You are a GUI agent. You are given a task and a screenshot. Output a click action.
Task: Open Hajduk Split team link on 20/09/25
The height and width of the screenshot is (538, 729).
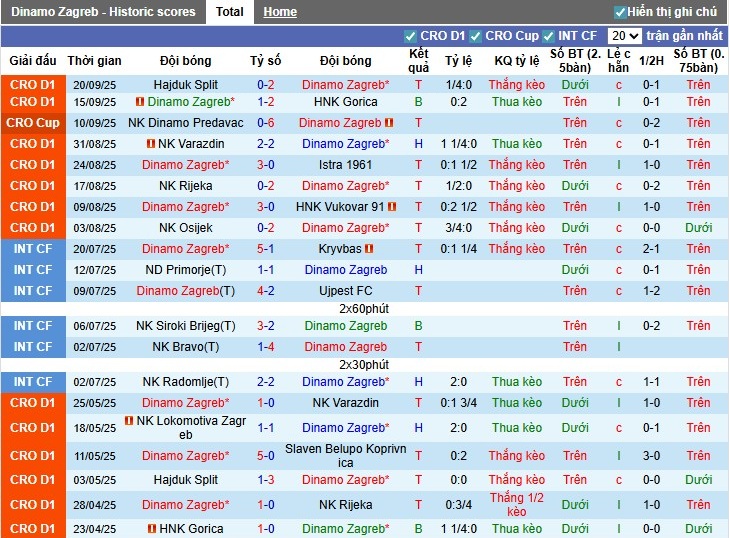click(186, 85)
